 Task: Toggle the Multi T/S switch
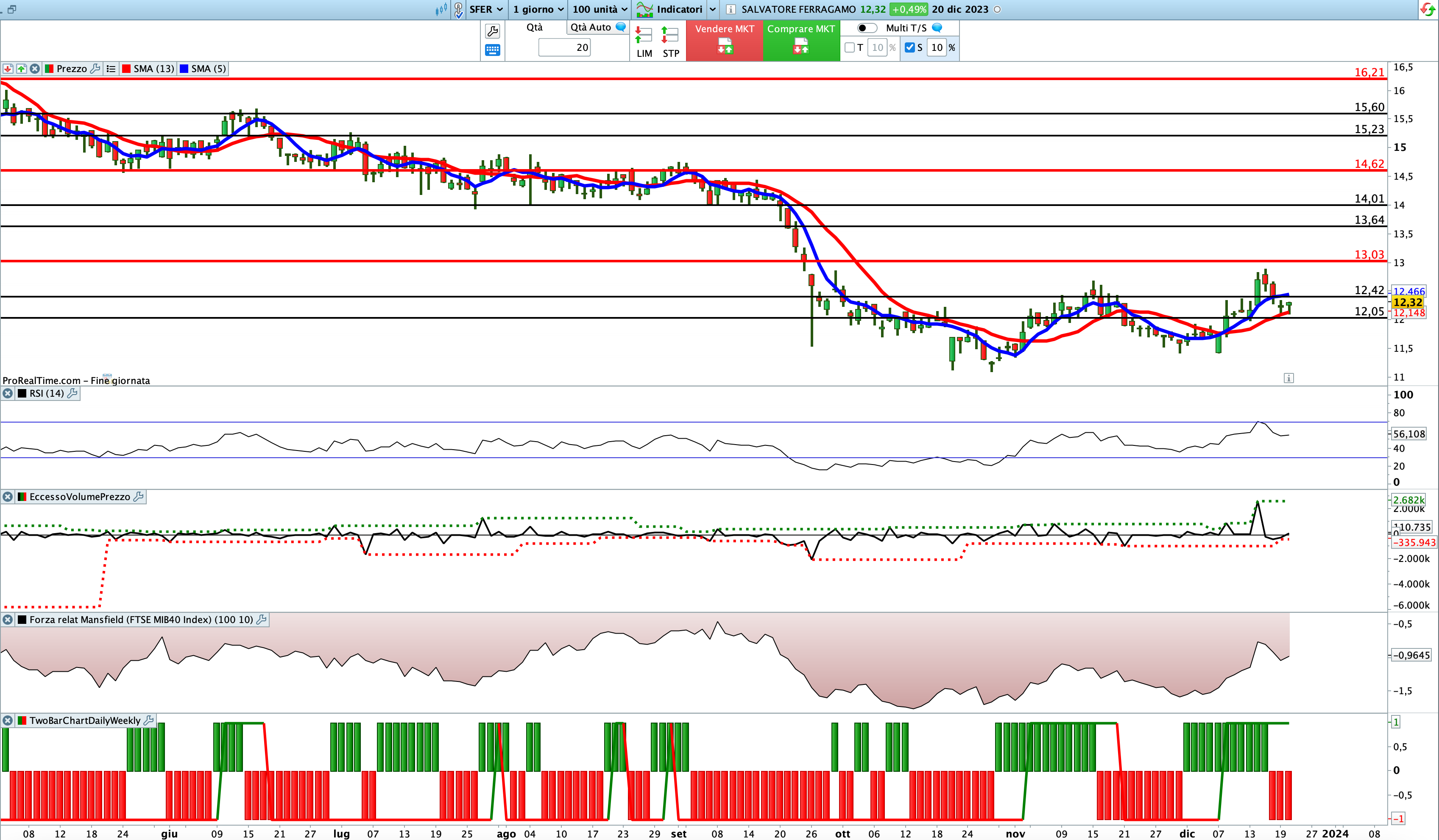click(867, 28)
